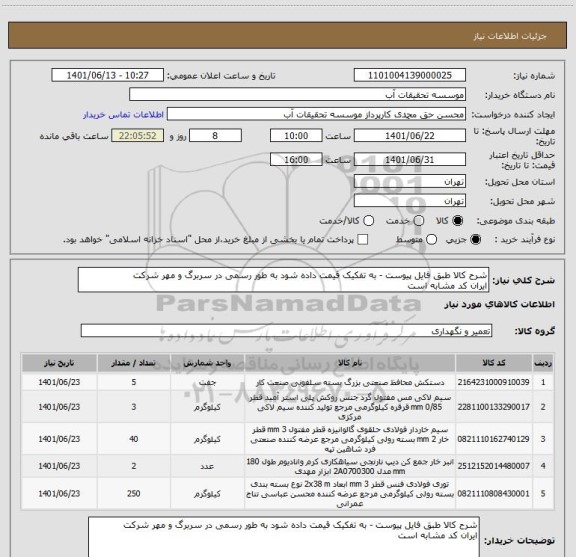The image size is (576, 557).
Task: Click the validity time field 16:00
Action: tap(296, 159)
